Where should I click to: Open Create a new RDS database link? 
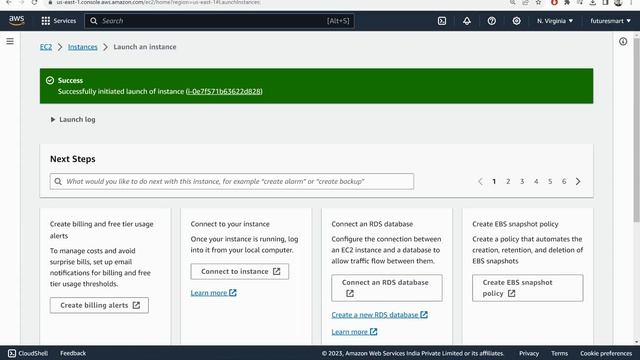[x=380, y=315]
